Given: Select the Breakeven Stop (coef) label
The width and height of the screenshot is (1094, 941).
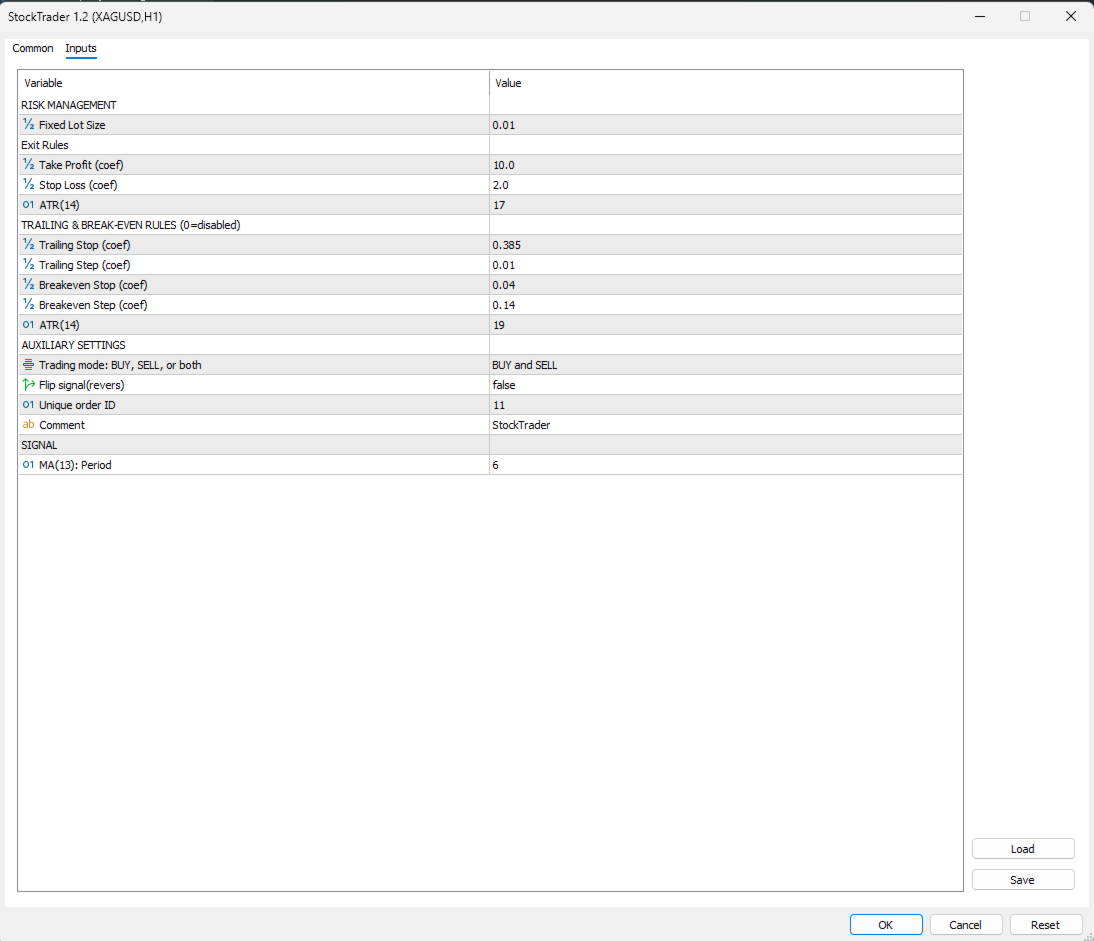Looking at the screenshot, I should pos(93,285).
